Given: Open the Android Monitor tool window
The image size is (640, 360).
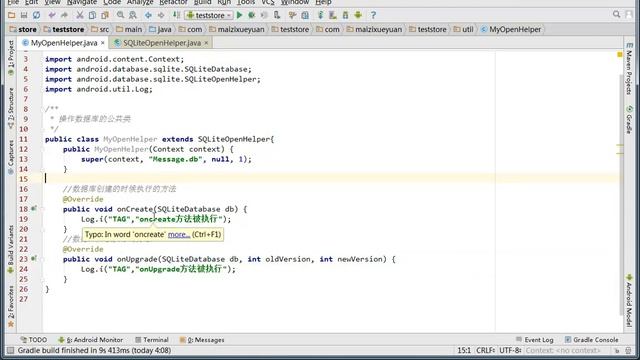Looking at the screenshot, I should (x=91, y=340).
